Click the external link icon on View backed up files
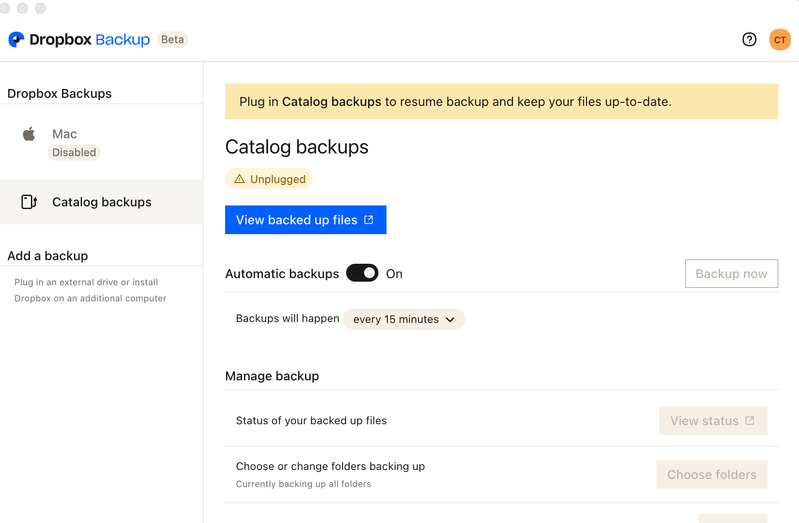Viewport: 799px width, 523px height. [369, 220]
